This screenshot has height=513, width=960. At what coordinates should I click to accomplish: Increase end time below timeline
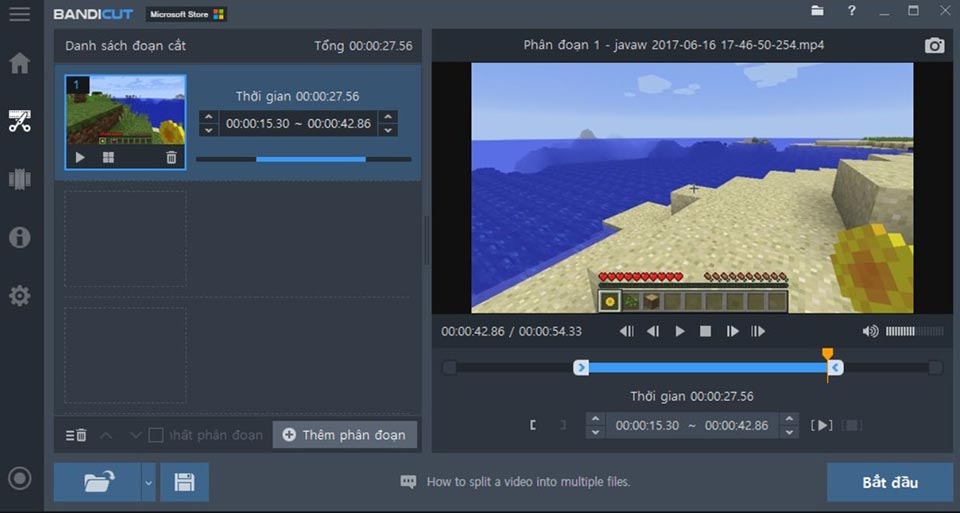(x=790, y=419)
